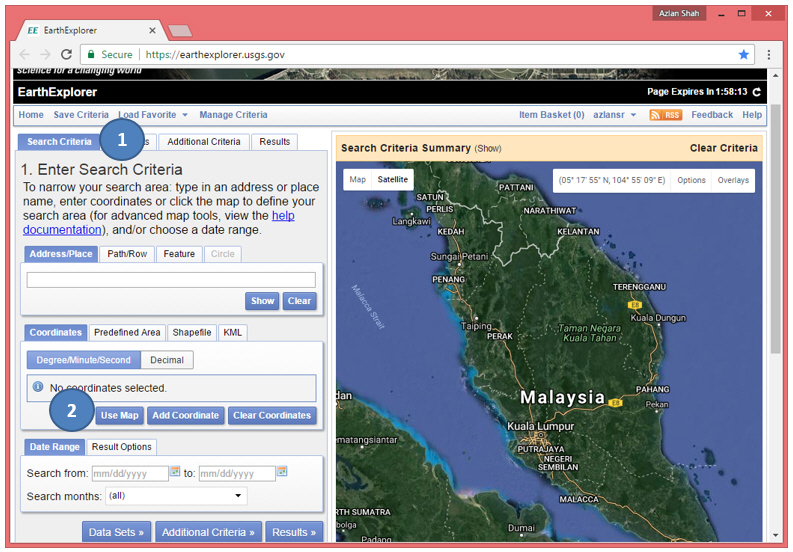793x552 pixels.
Task: Click the 'to' date field
Action: [x=237, y=474]
